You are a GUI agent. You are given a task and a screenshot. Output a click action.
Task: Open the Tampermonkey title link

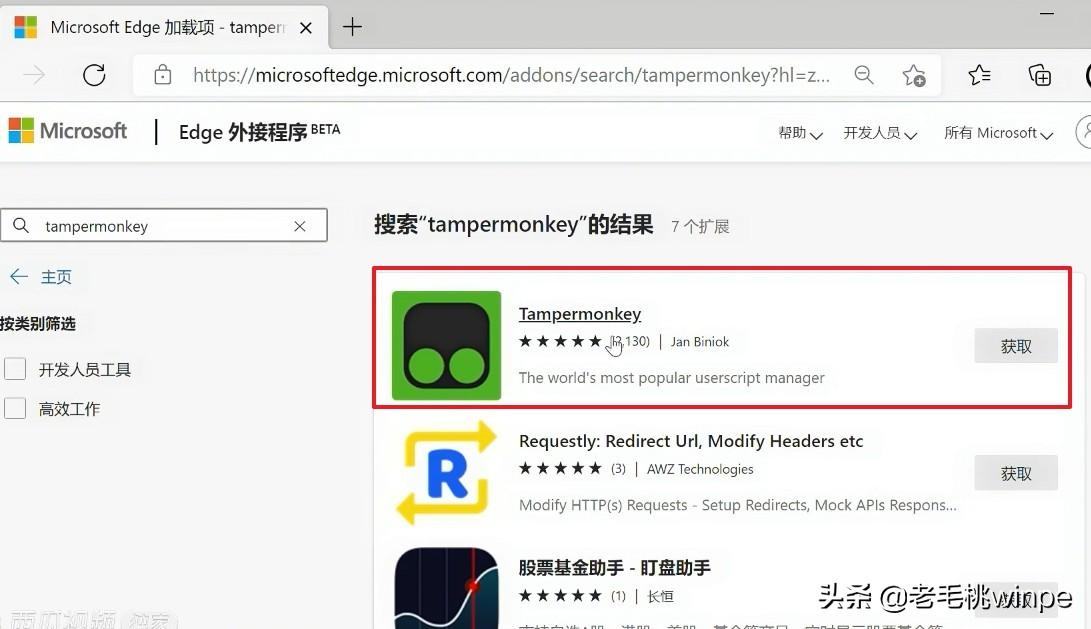click(580, 314)
